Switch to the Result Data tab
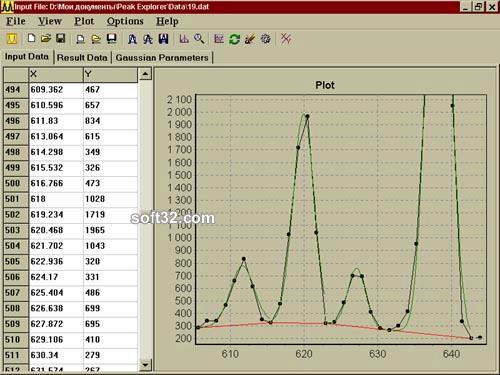This screenshot has width=500, height=375. (82, 58)
